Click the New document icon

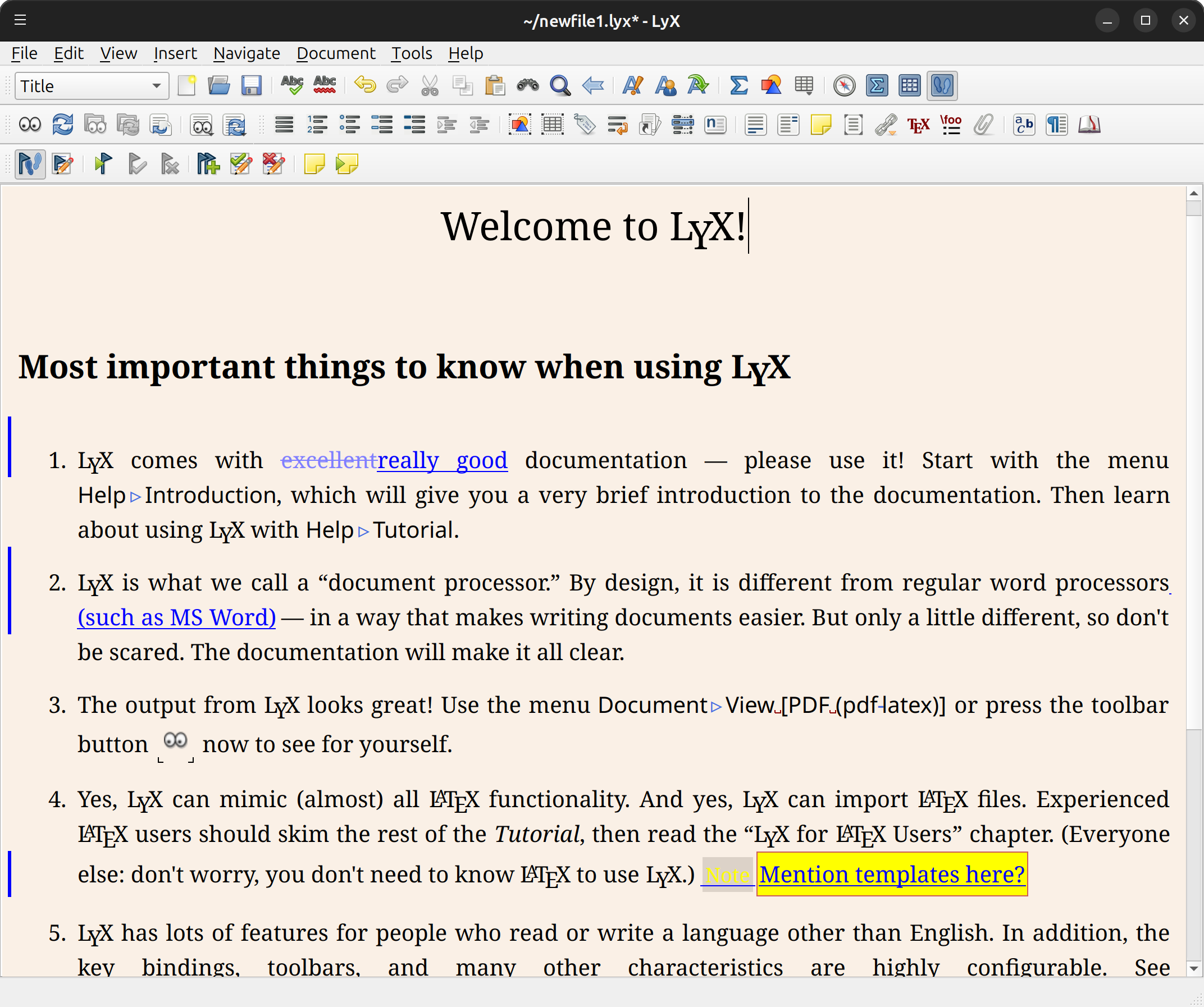click(187, 86)
